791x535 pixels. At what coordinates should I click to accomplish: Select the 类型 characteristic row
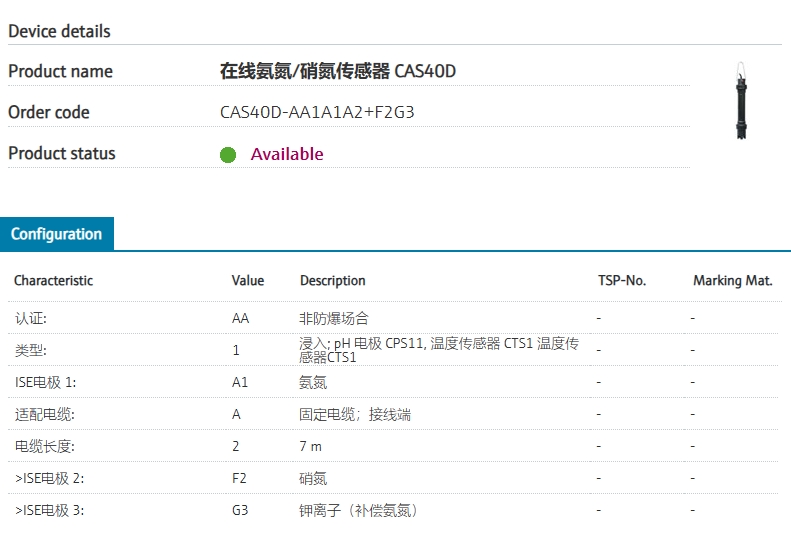coord(31,350)
